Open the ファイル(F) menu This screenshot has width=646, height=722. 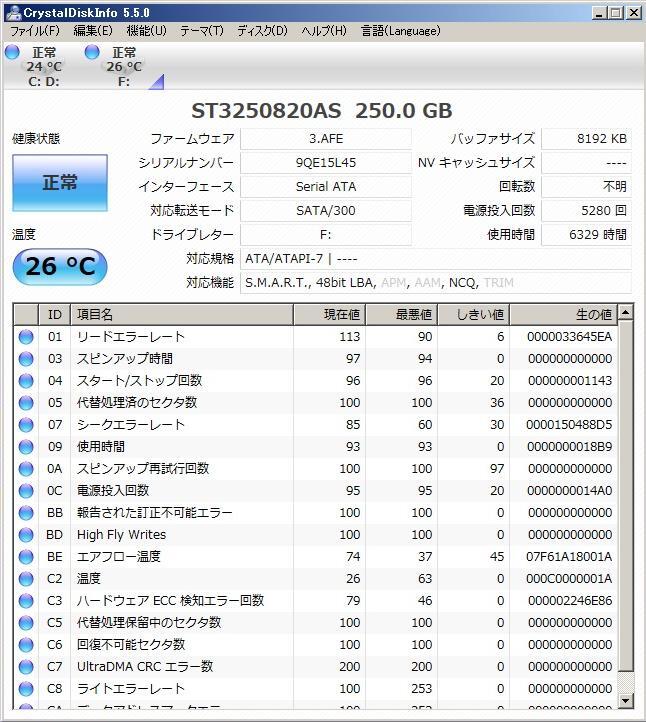(x=34, y=31)
